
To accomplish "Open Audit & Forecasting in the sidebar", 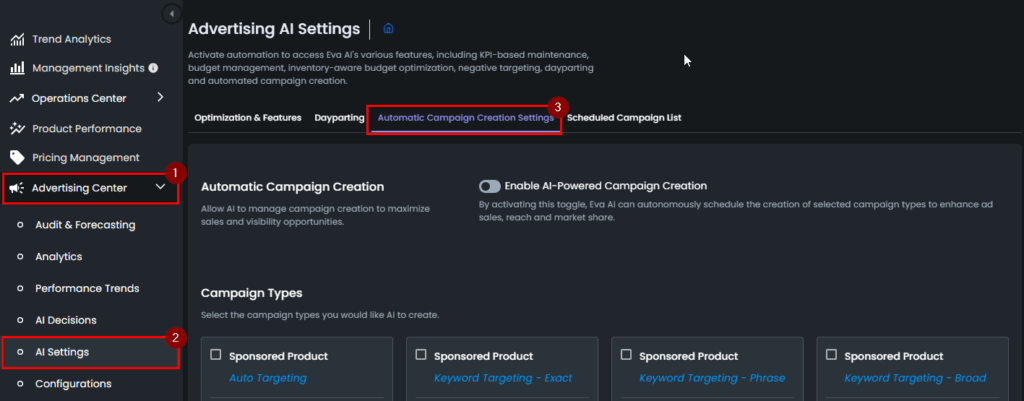I will pyautogui.click(x=85, y=225).
